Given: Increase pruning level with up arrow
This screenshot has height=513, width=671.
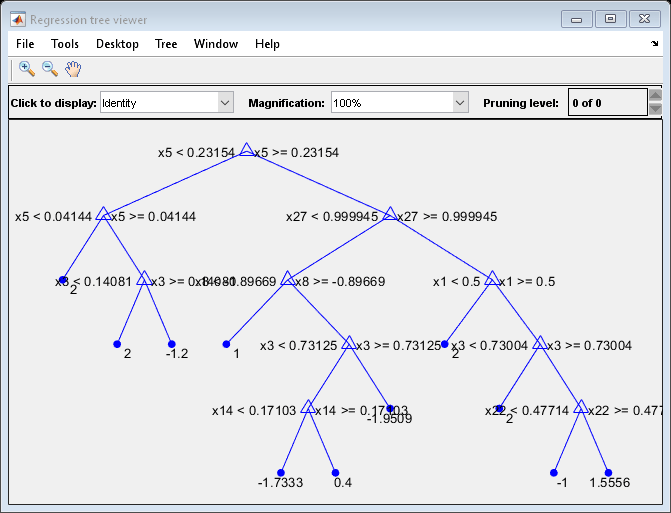Looking at the screenshot, I should (x=655, y=96).
